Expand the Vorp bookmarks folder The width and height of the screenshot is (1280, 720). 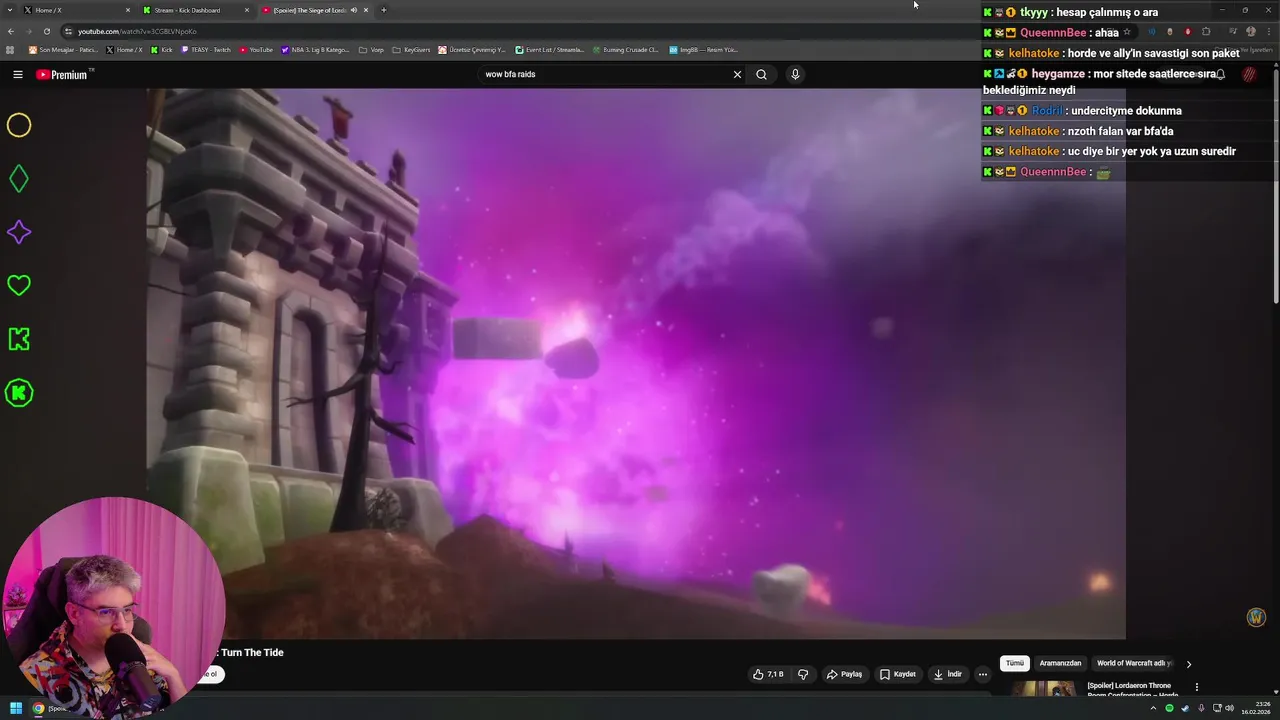(x=371, y=49)
